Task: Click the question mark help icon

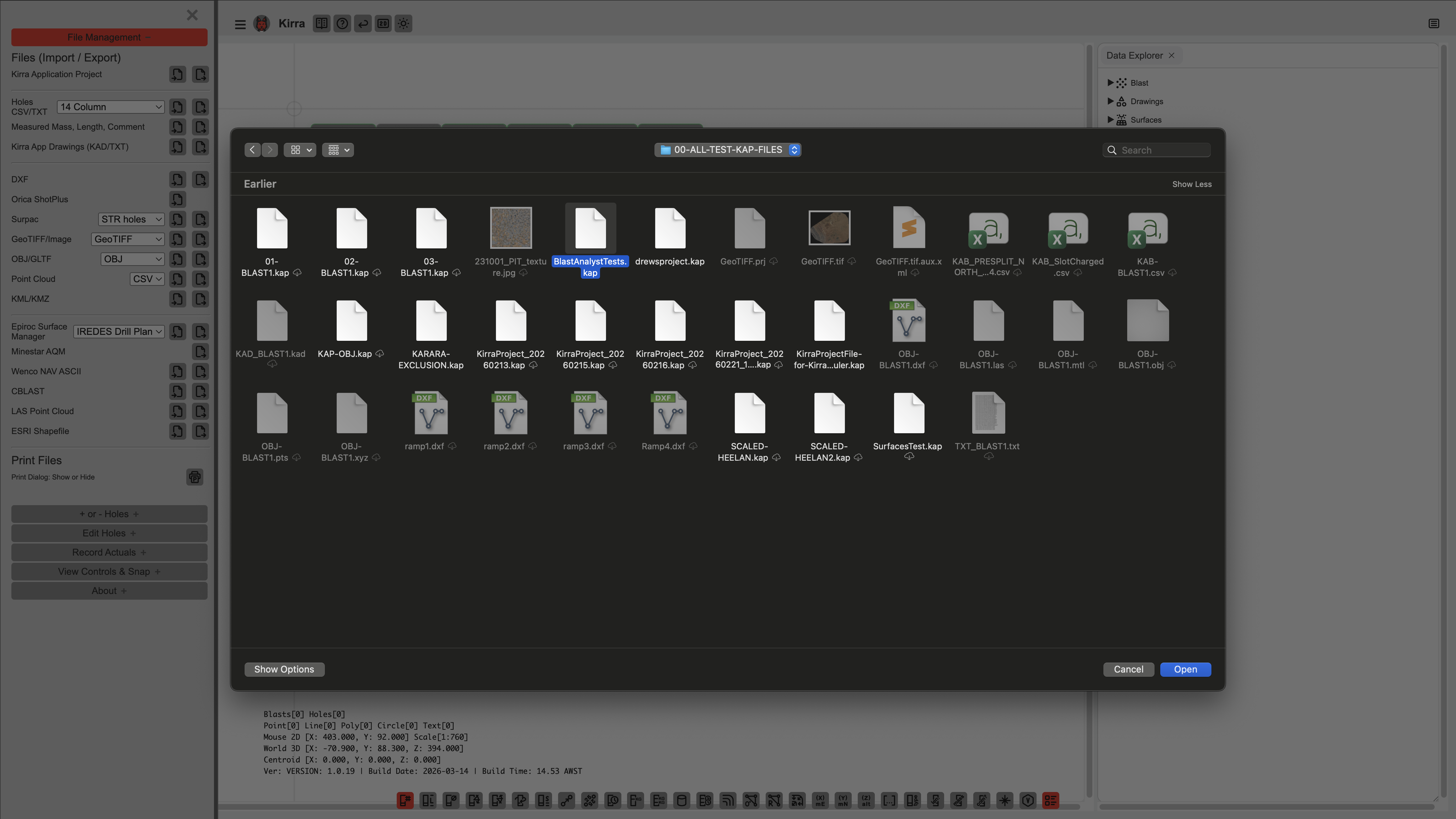Action: pyautogui.click(x=342, y=24)
